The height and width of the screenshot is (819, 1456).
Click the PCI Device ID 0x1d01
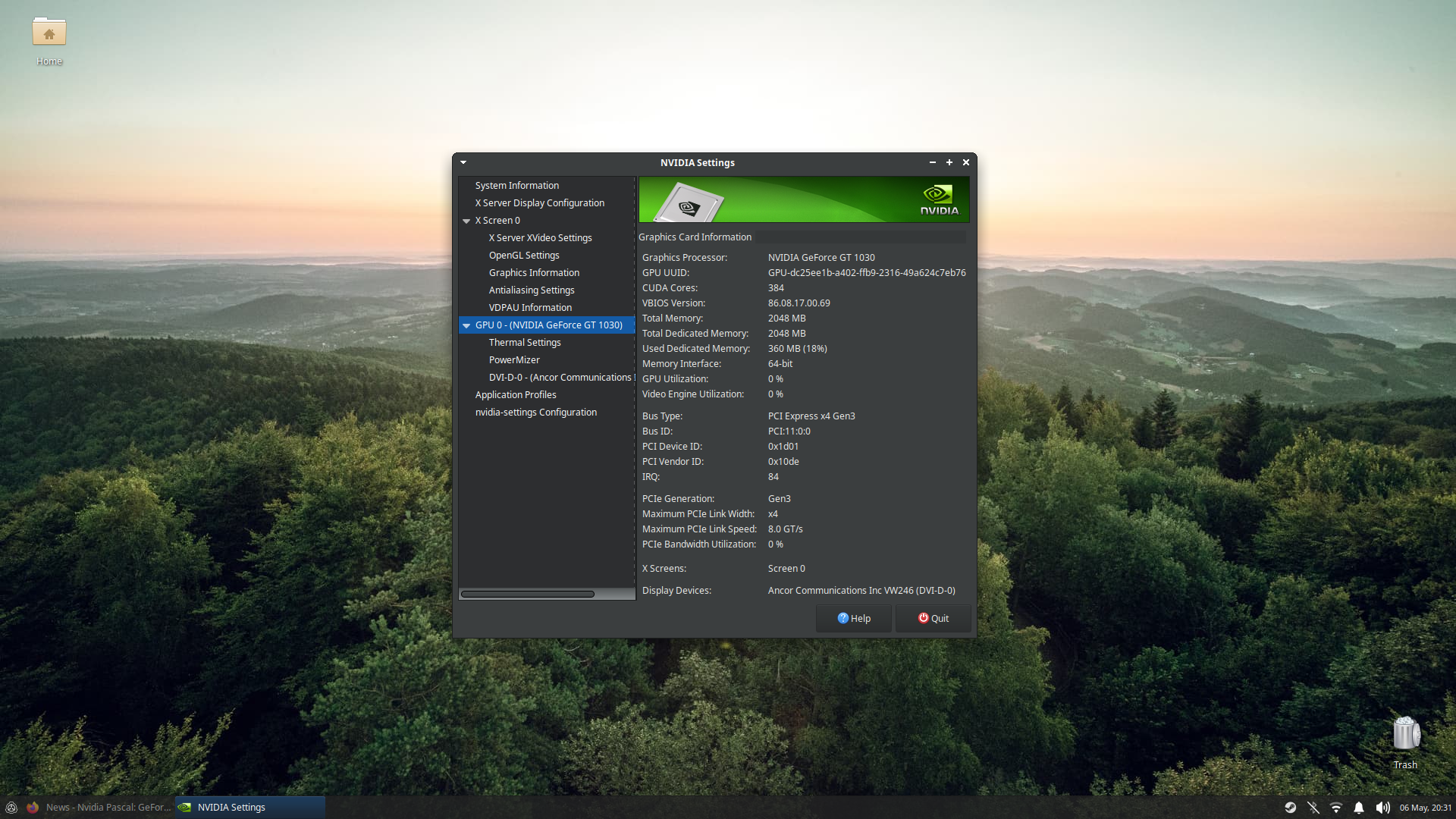pos(783,447)
